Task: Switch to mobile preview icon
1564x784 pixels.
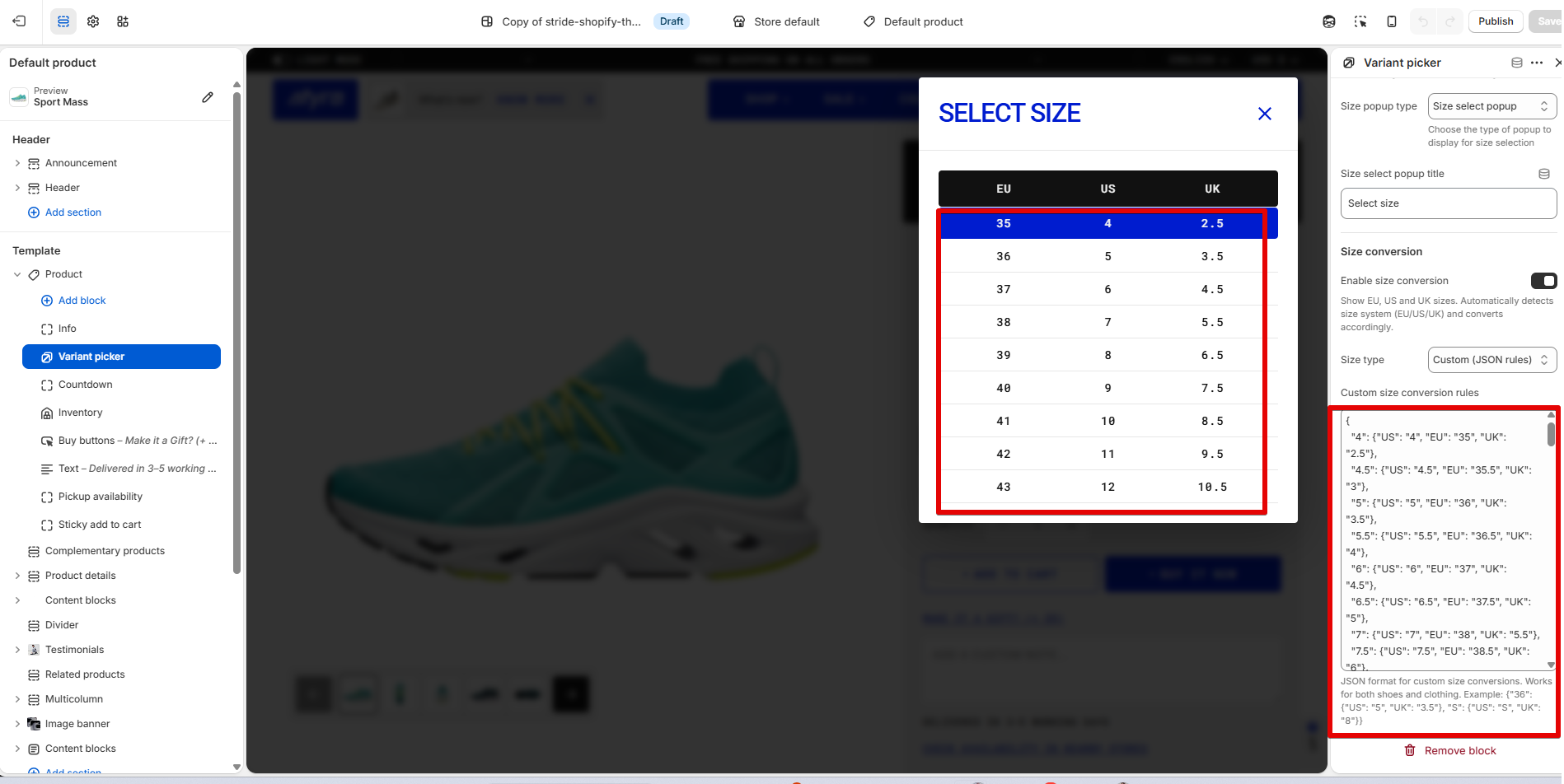Action: coord(1392,21)
